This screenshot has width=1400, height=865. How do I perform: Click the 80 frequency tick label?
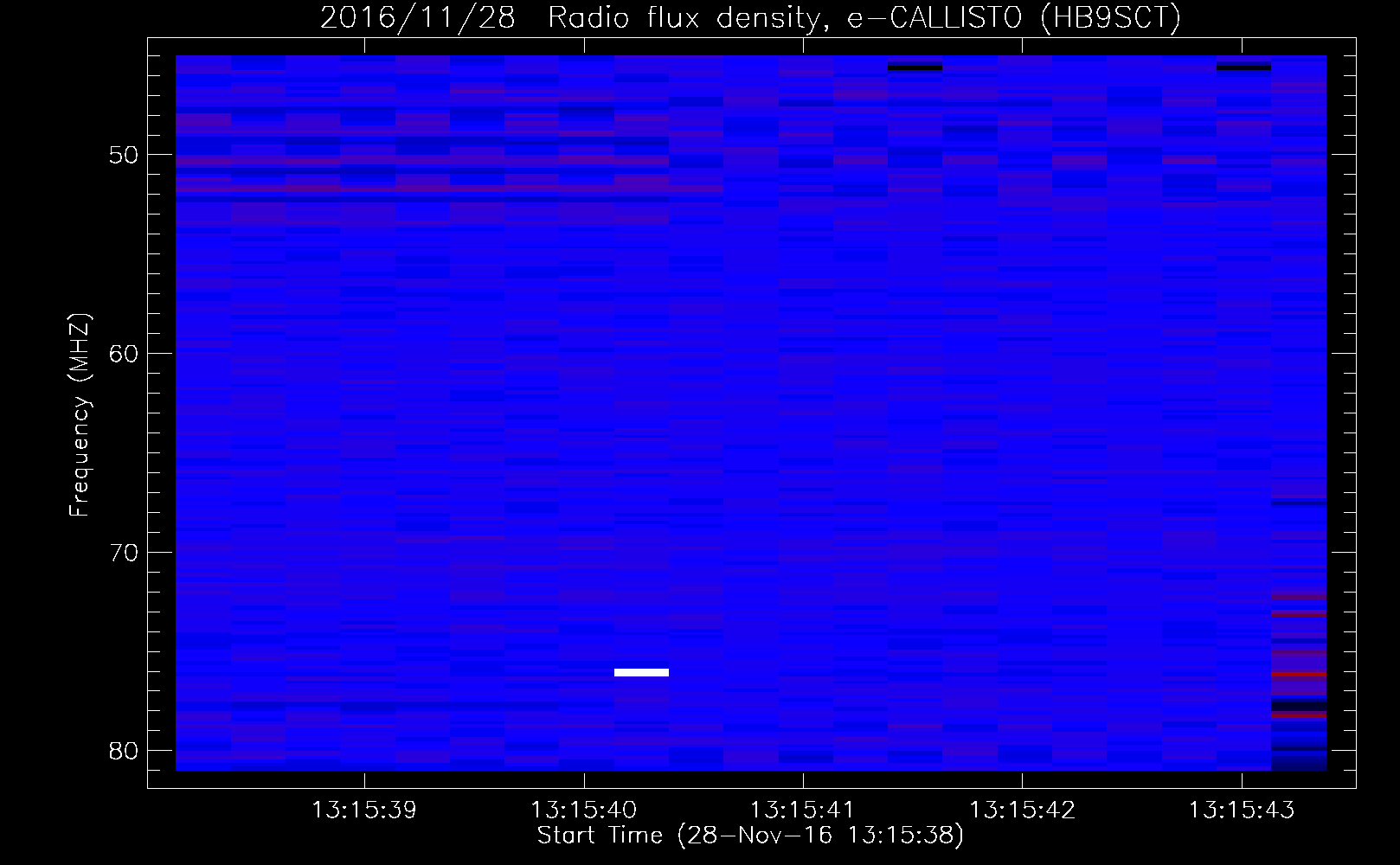124,751
